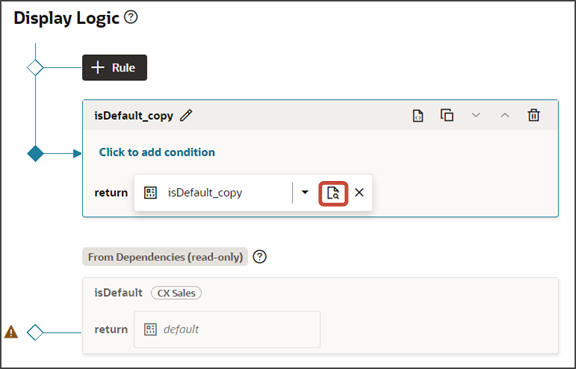Select the filled diamond node for isDefault_copy

(35, 154)
